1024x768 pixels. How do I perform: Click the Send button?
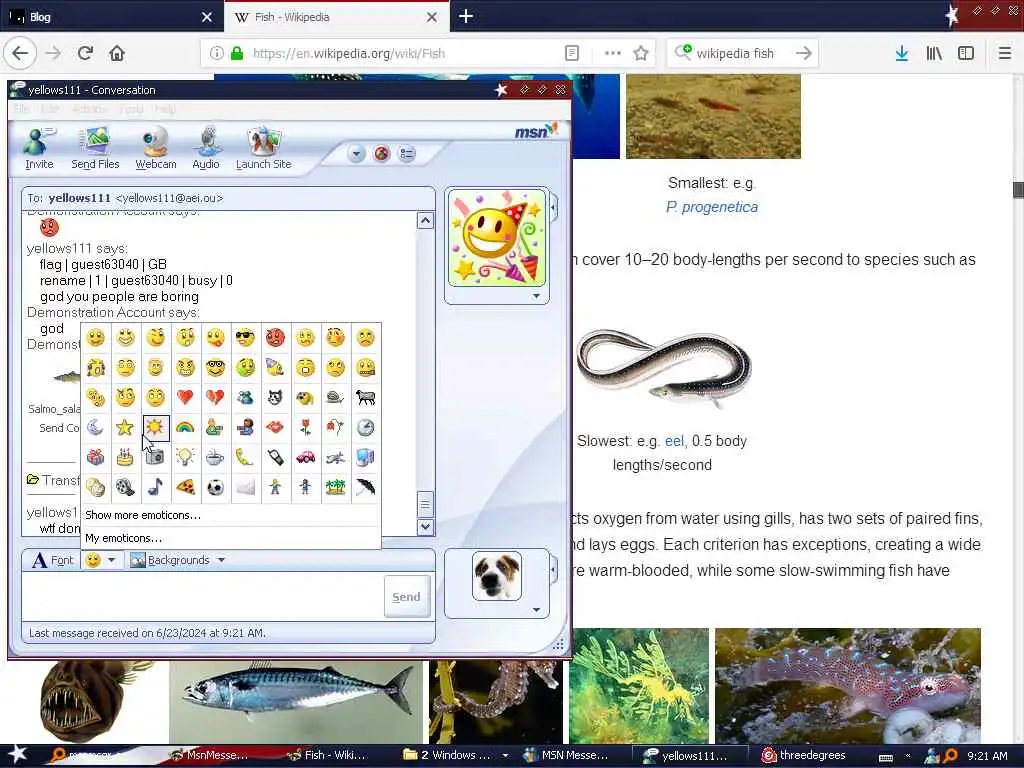pos(406,596)
